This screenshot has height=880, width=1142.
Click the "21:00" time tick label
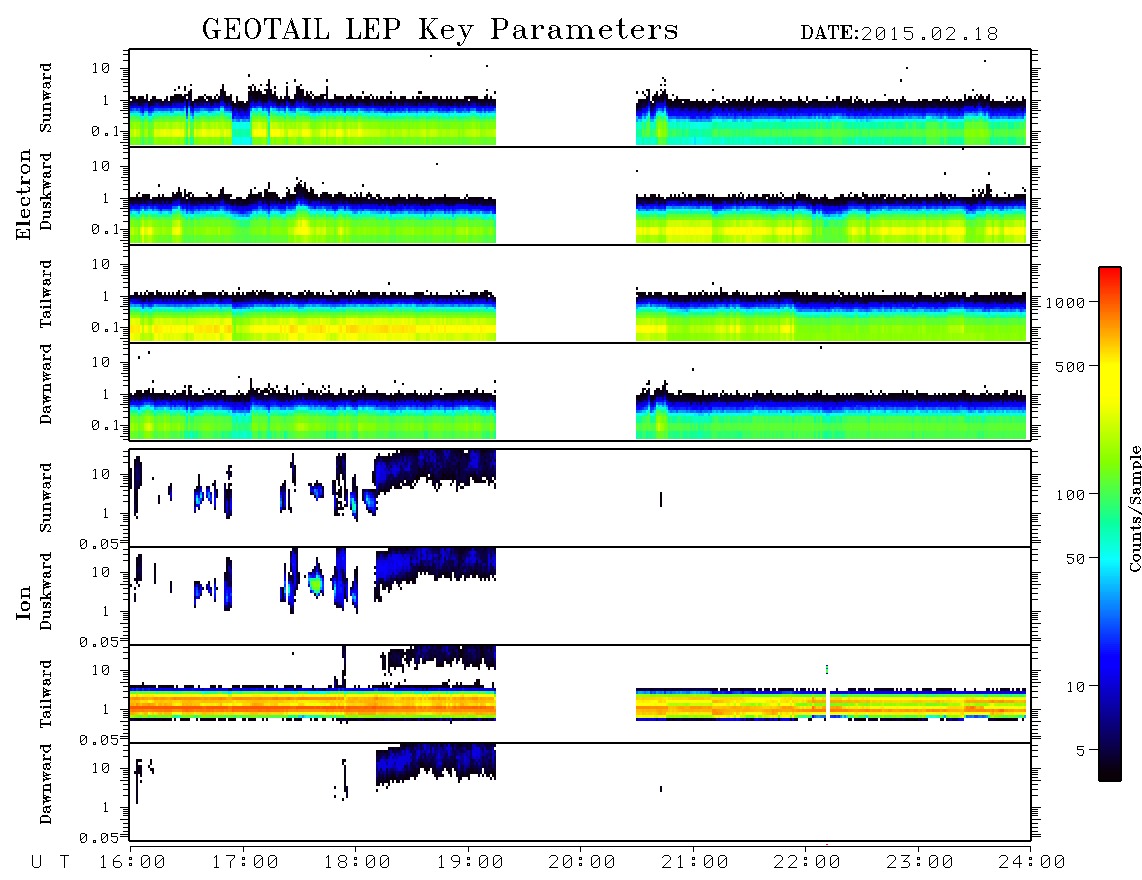point(695,863)
